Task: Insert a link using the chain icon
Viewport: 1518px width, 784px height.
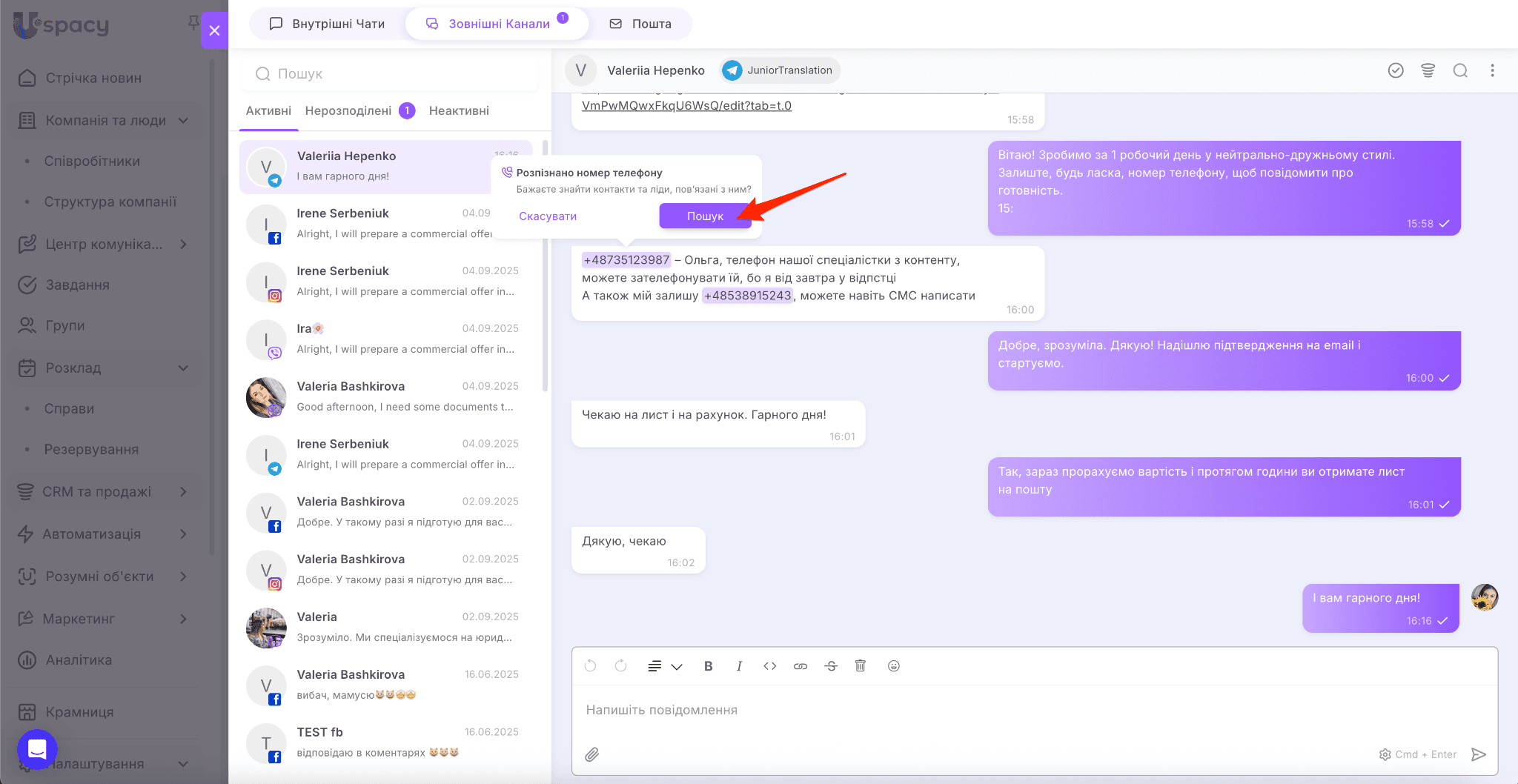Action: point(801,665)
